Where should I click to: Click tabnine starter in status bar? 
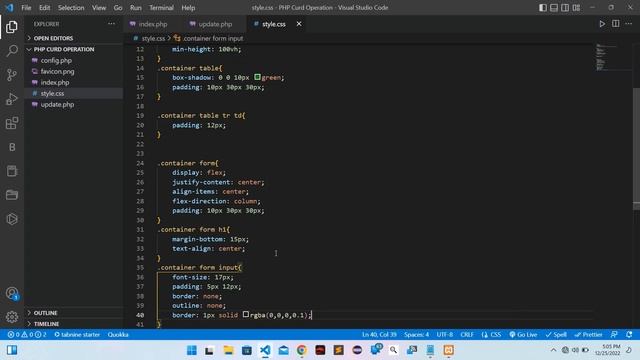pos(77,334)
